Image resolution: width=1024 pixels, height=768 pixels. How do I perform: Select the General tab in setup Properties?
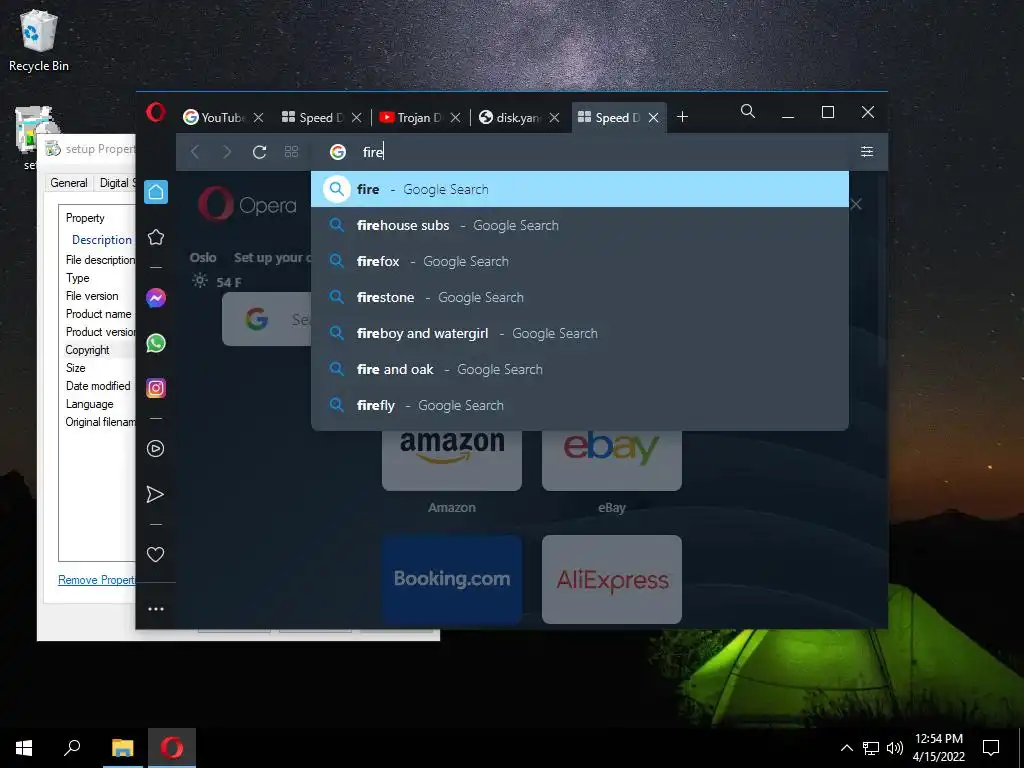[69, 183]
